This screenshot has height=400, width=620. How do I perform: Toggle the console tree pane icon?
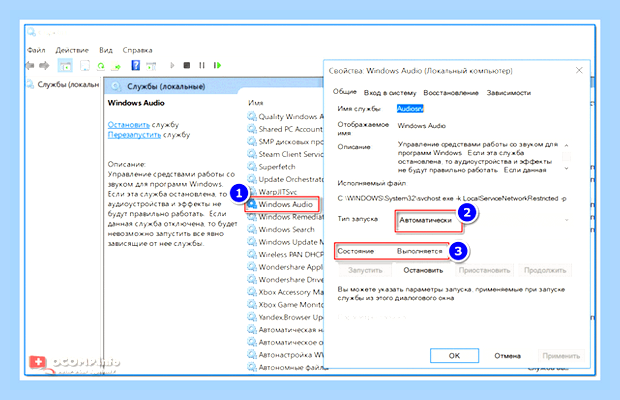(65, 66)
